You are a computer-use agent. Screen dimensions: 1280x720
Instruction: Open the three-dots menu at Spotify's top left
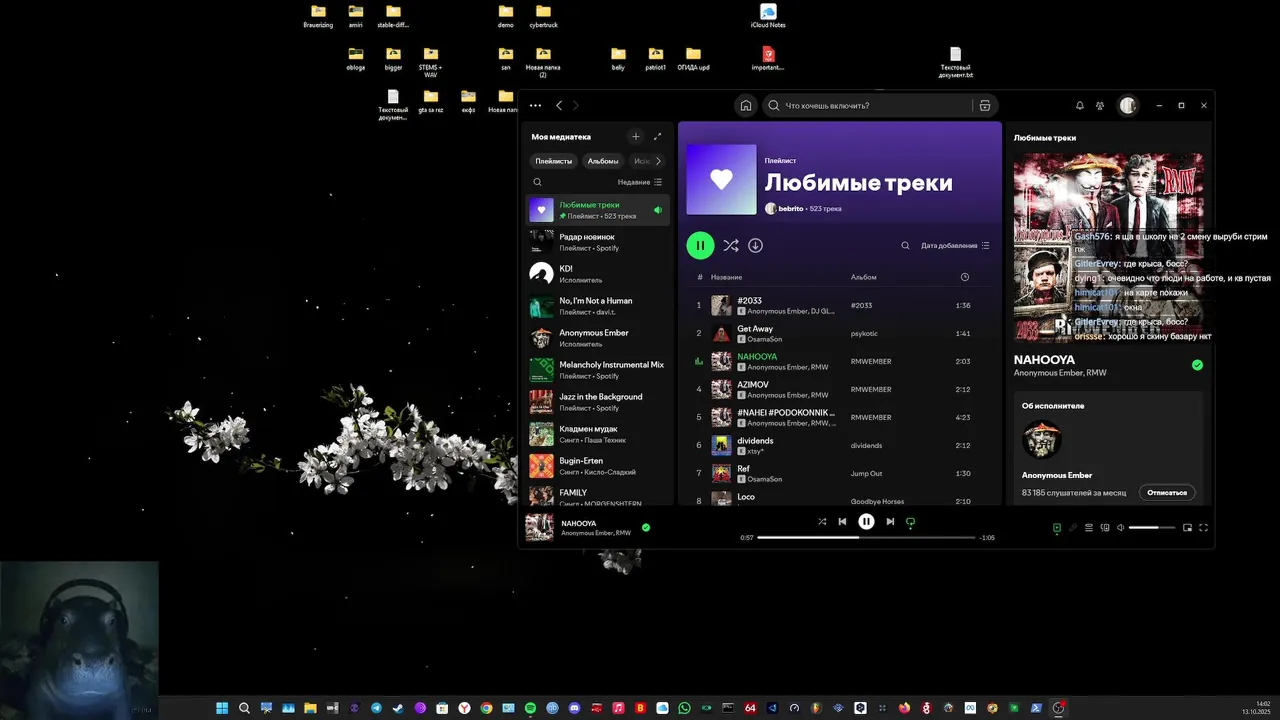(x=536, y=105)
